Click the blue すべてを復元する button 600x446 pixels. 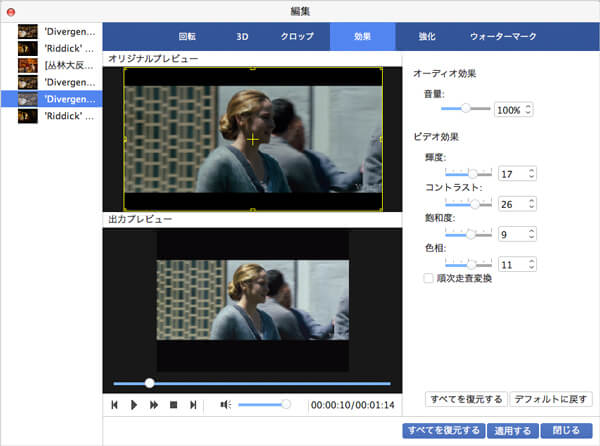click(443, 431)
